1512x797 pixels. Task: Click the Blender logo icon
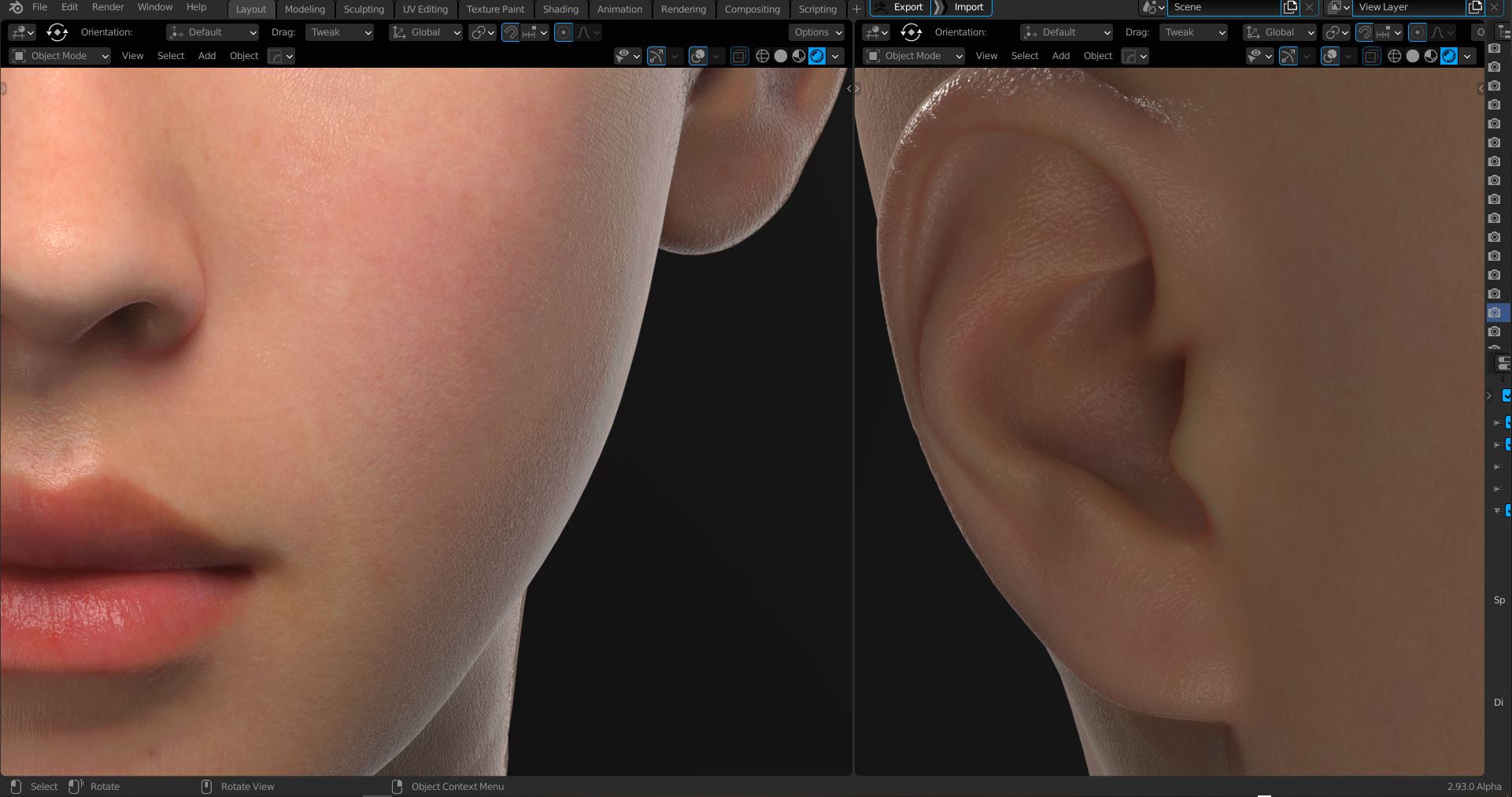click(x=16, y=7)
